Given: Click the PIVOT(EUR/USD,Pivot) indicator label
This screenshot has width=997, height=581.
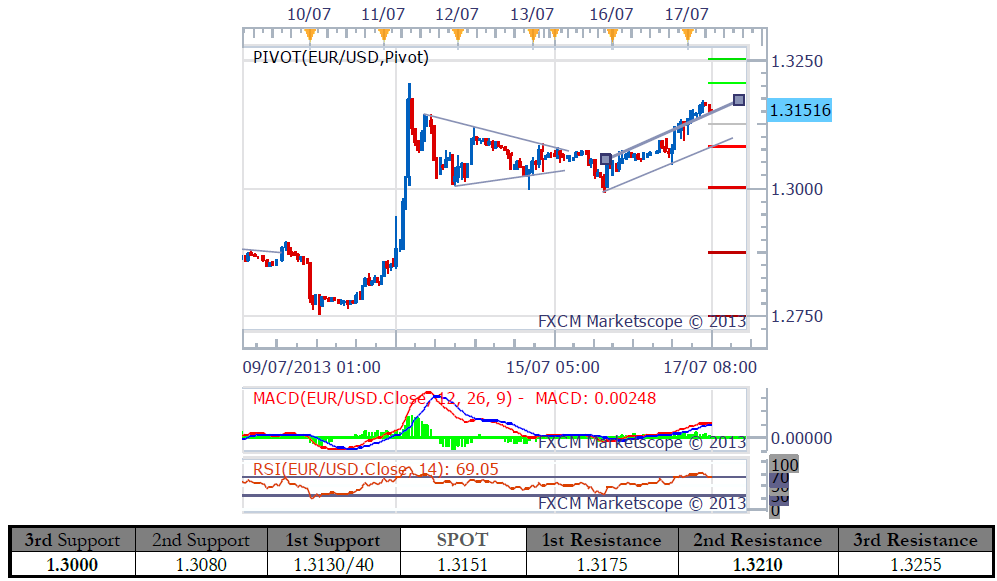Looking at the screenshot, I should click(x=341, y=58).
